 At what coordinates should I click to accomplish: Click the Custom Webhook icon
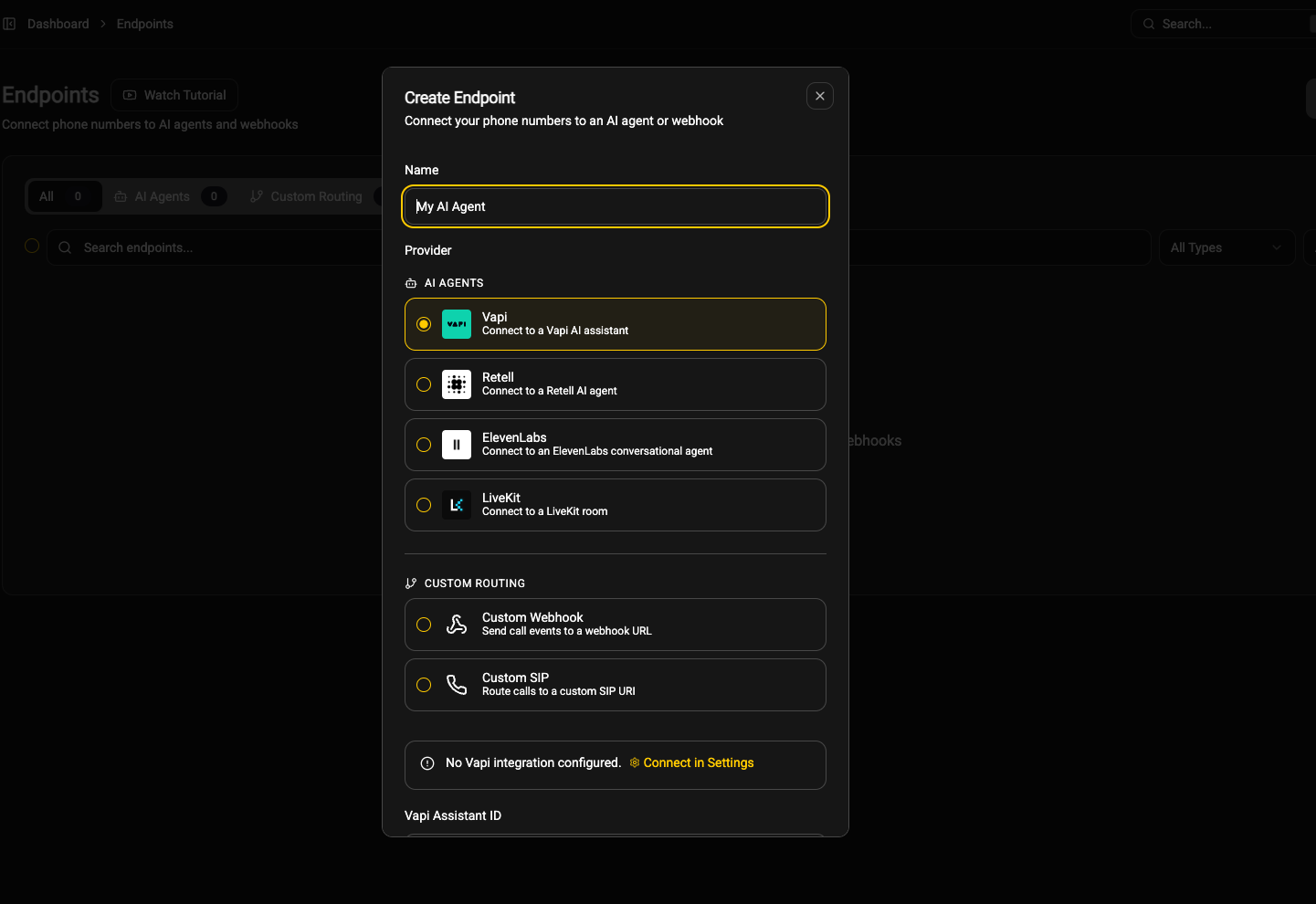tap(457, 625)
